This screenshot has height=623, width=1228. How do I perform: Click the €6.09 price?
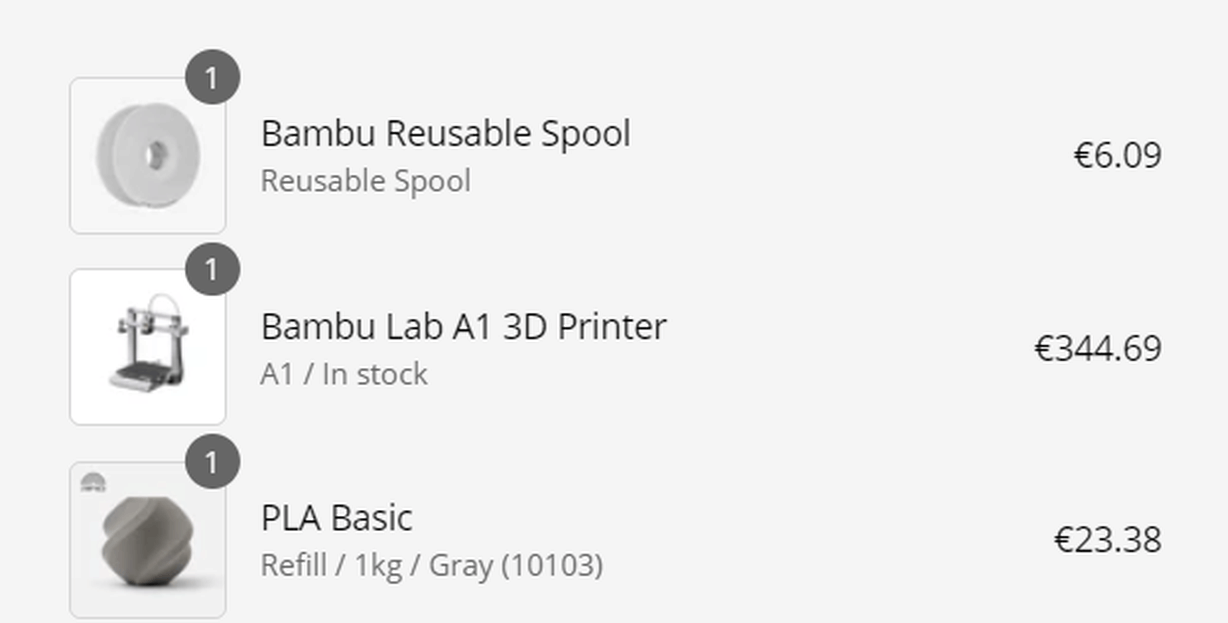(1117, 155)
